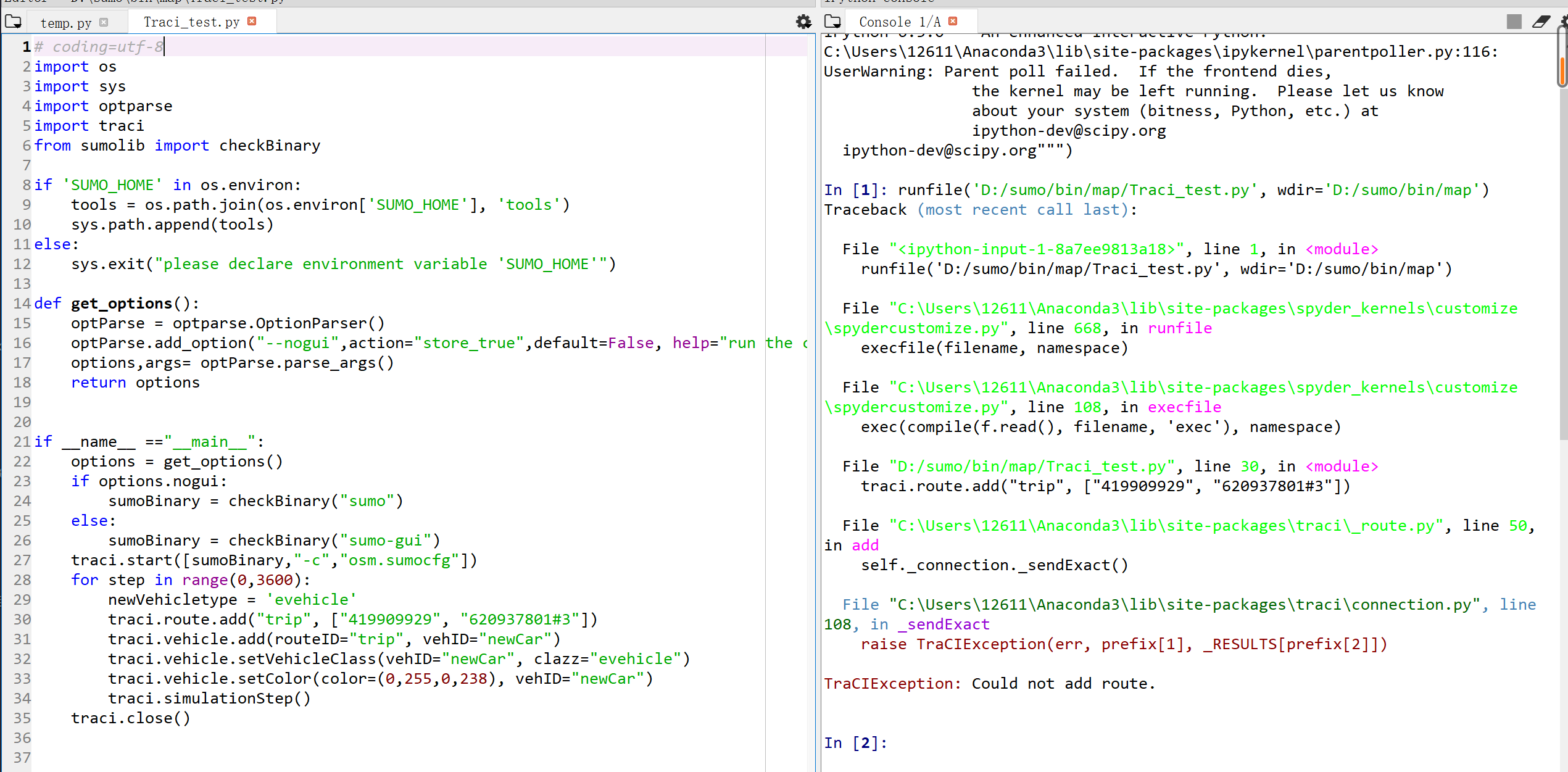The image size is (1568, 772).
Task: Interrupt the kernel using the stop square icon
Action: tap(1513, 21)
